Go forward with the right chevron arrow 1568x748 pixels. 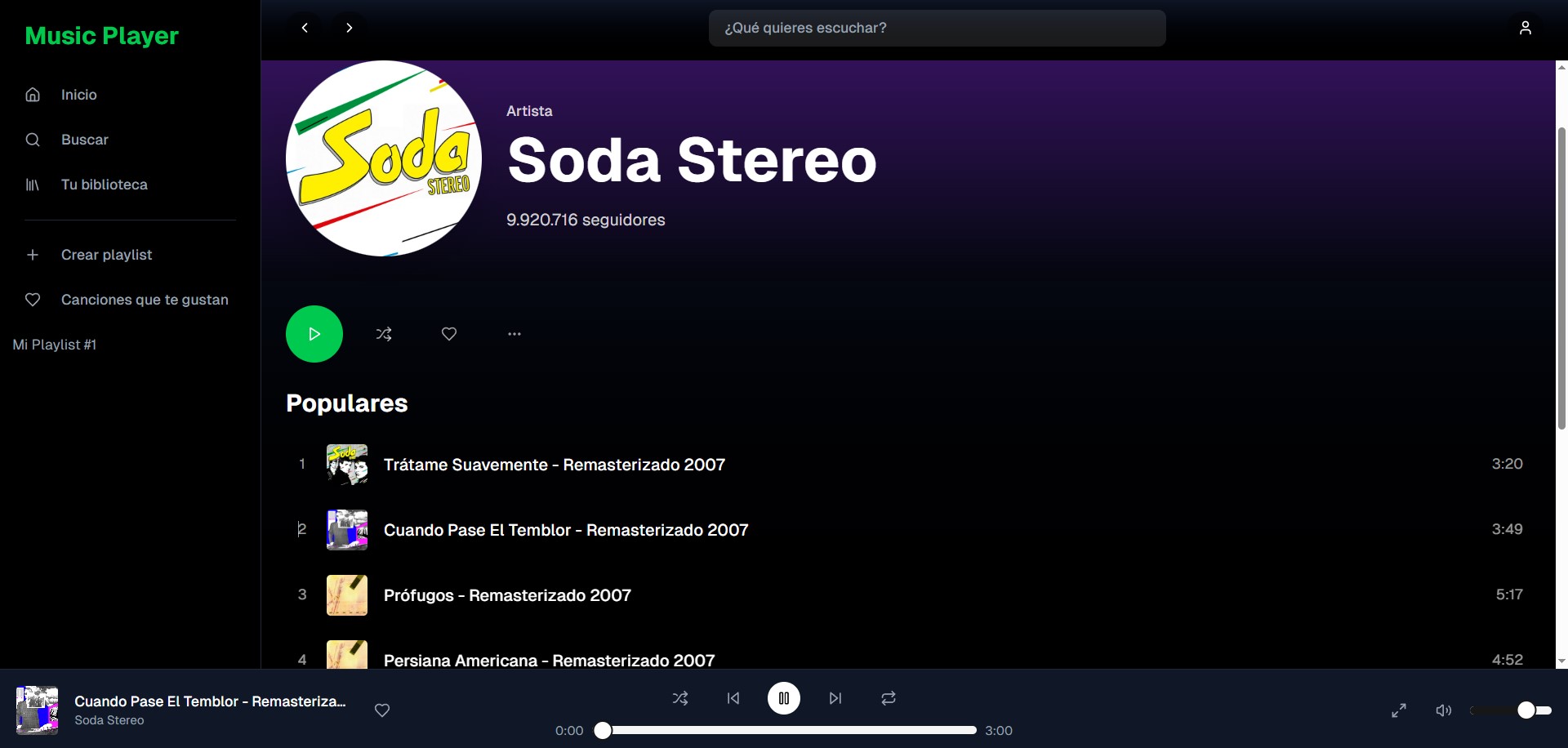point(350,28)
